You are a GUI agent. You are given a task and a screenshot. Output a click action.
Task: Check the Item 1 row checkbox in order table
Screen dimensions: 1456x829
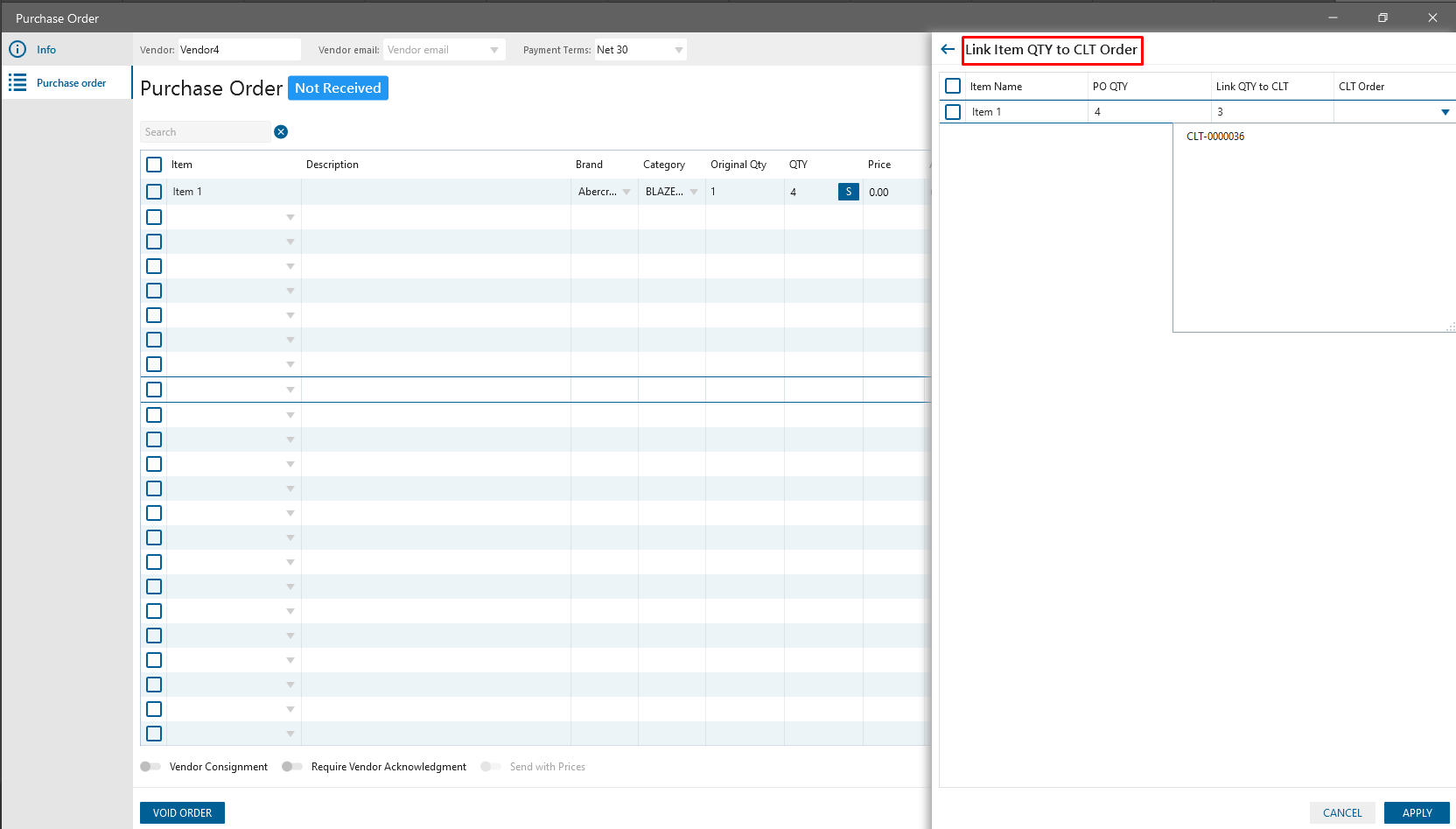[x=154, y=192]
